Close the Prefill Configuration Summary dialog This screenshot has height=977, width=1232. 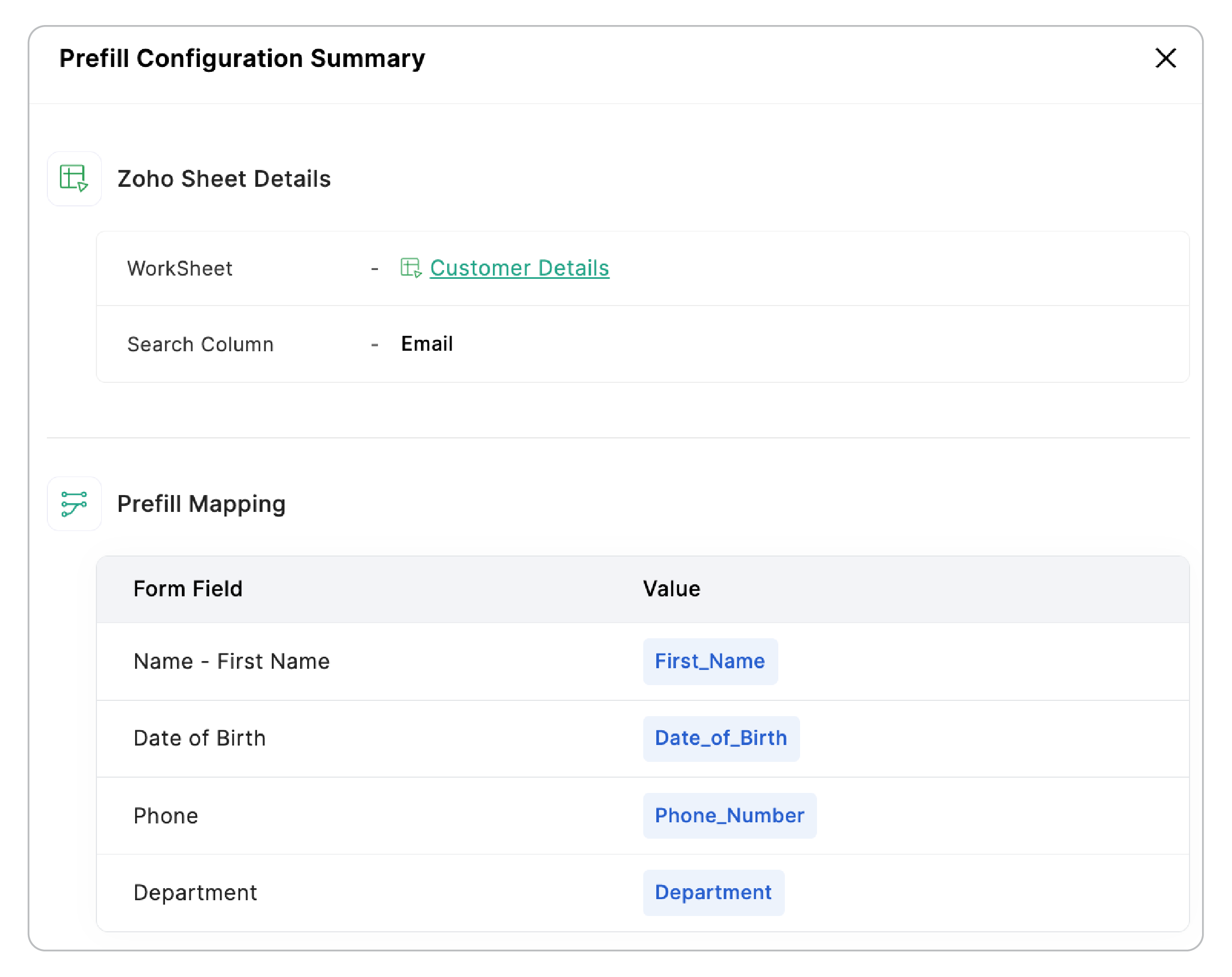click(1165, 58)
